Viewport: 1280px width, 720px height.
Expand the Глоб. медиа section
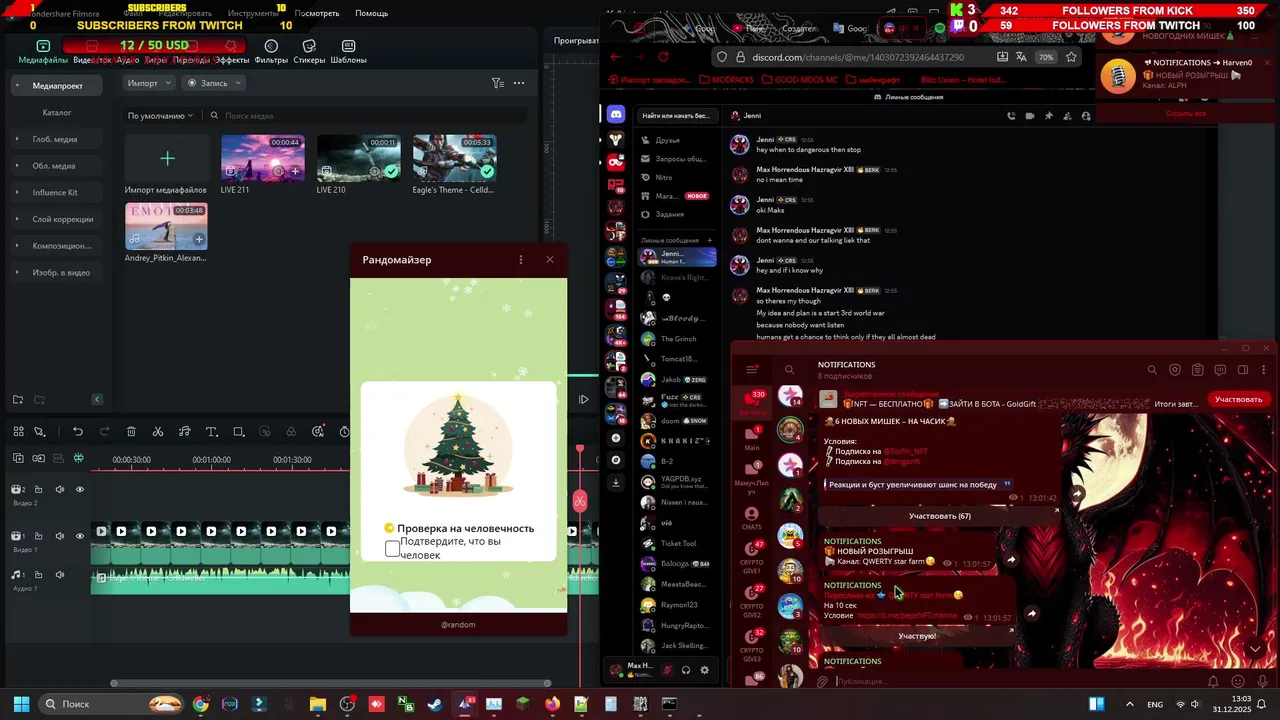point(17,139)
